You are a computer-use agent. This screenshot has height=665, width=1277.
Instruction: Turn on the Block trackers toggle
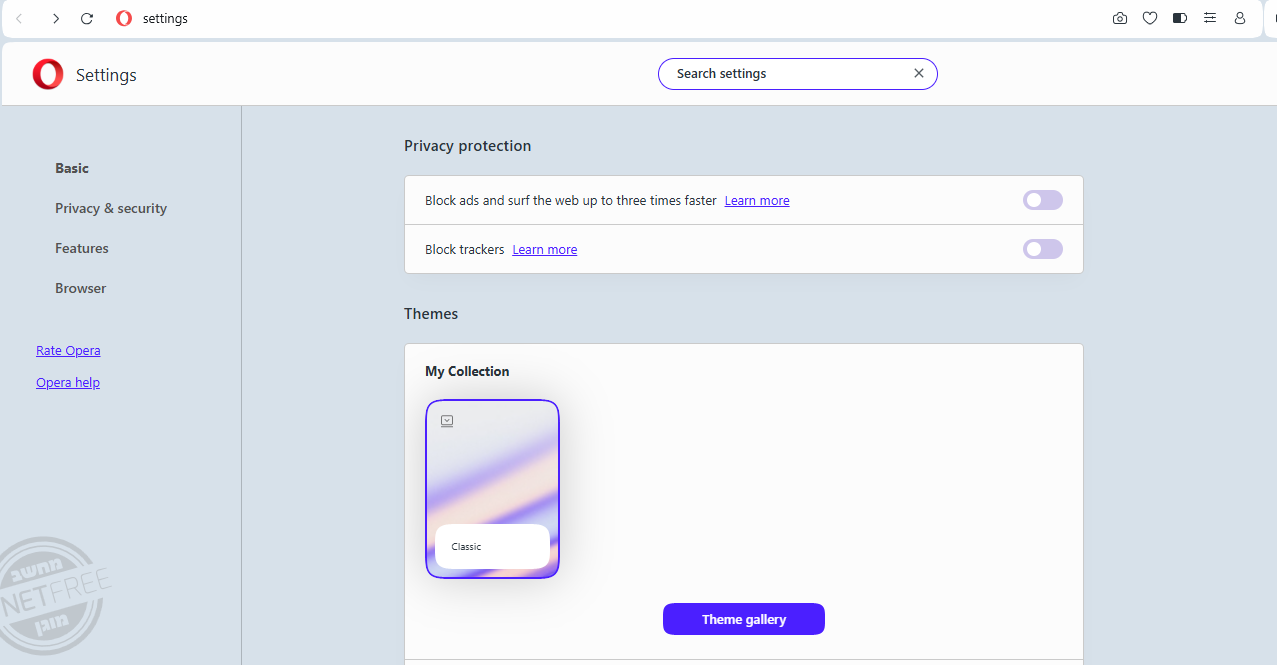1042,249
